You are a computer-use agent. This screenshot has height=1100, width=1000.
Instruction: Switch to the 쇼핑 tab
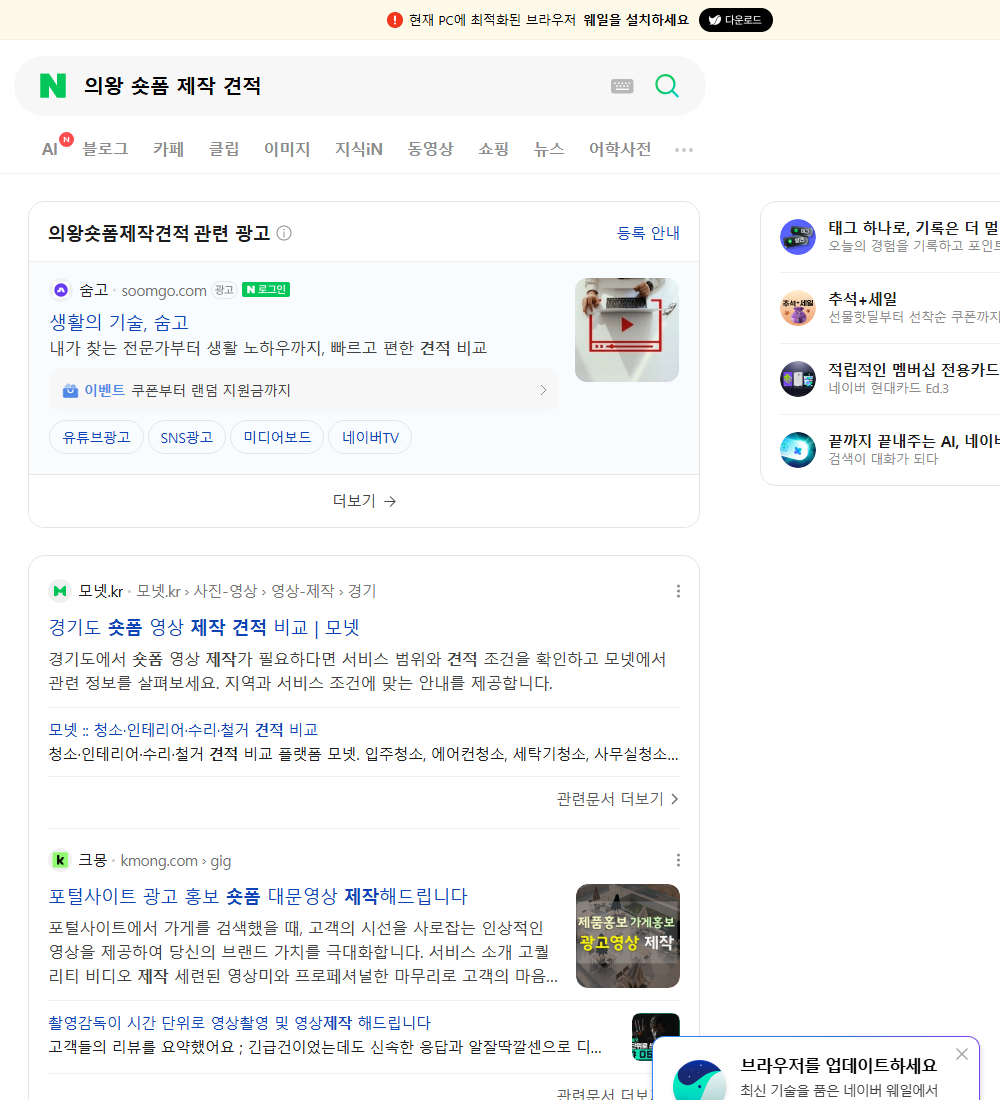tap(493, 149)
